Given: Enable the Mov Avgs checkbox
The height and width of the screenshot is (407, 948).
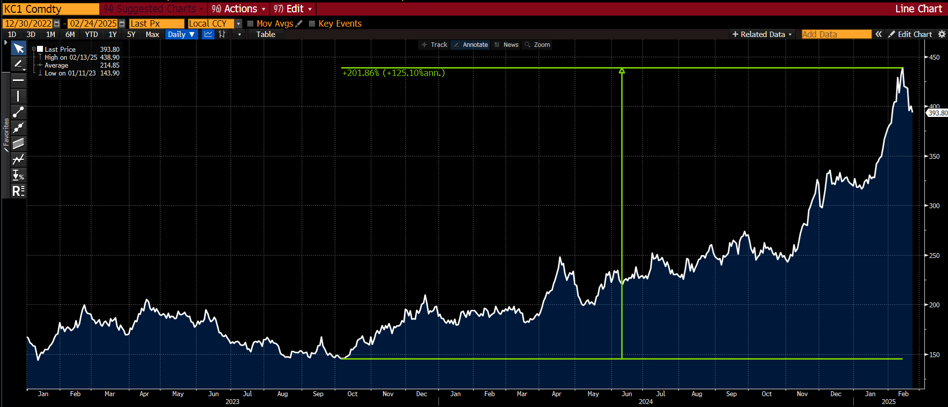Looking at the screenshot, I should [x=252, y=24].
